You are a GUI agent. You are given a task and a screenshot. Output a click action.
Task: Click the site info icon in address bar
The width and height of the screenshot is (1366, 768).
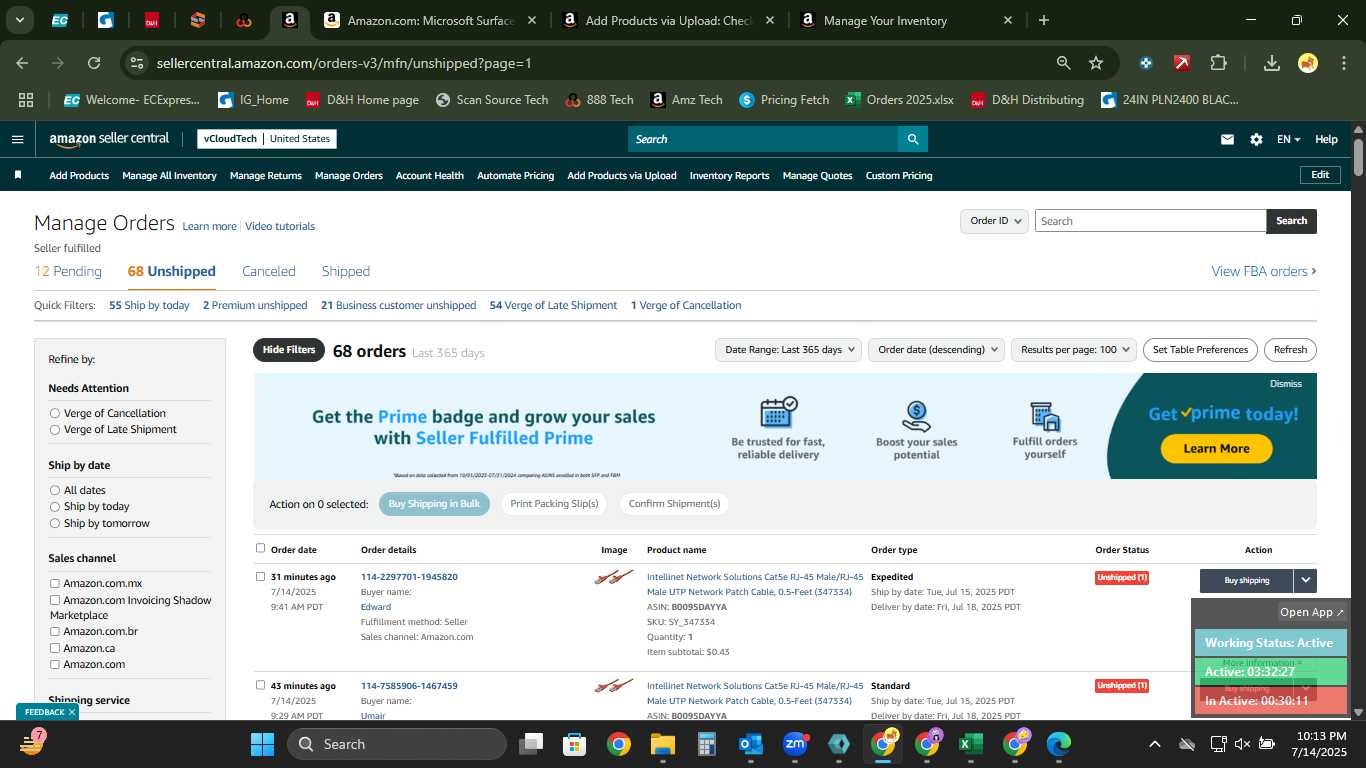[x=137, y=63]
